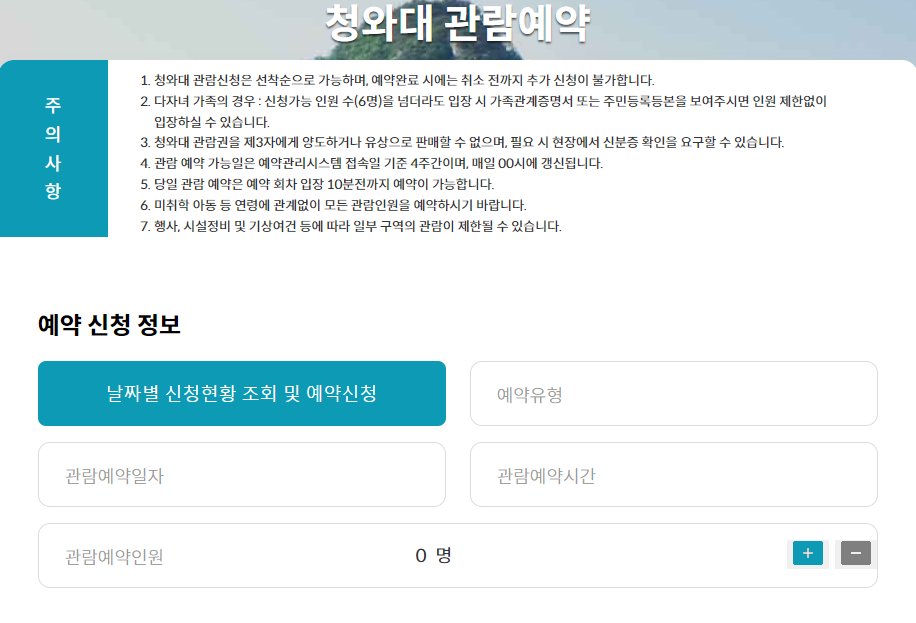Click notice 7 about 행사, 시설정비
Viewport: 916px width, 623px height.
351,226
